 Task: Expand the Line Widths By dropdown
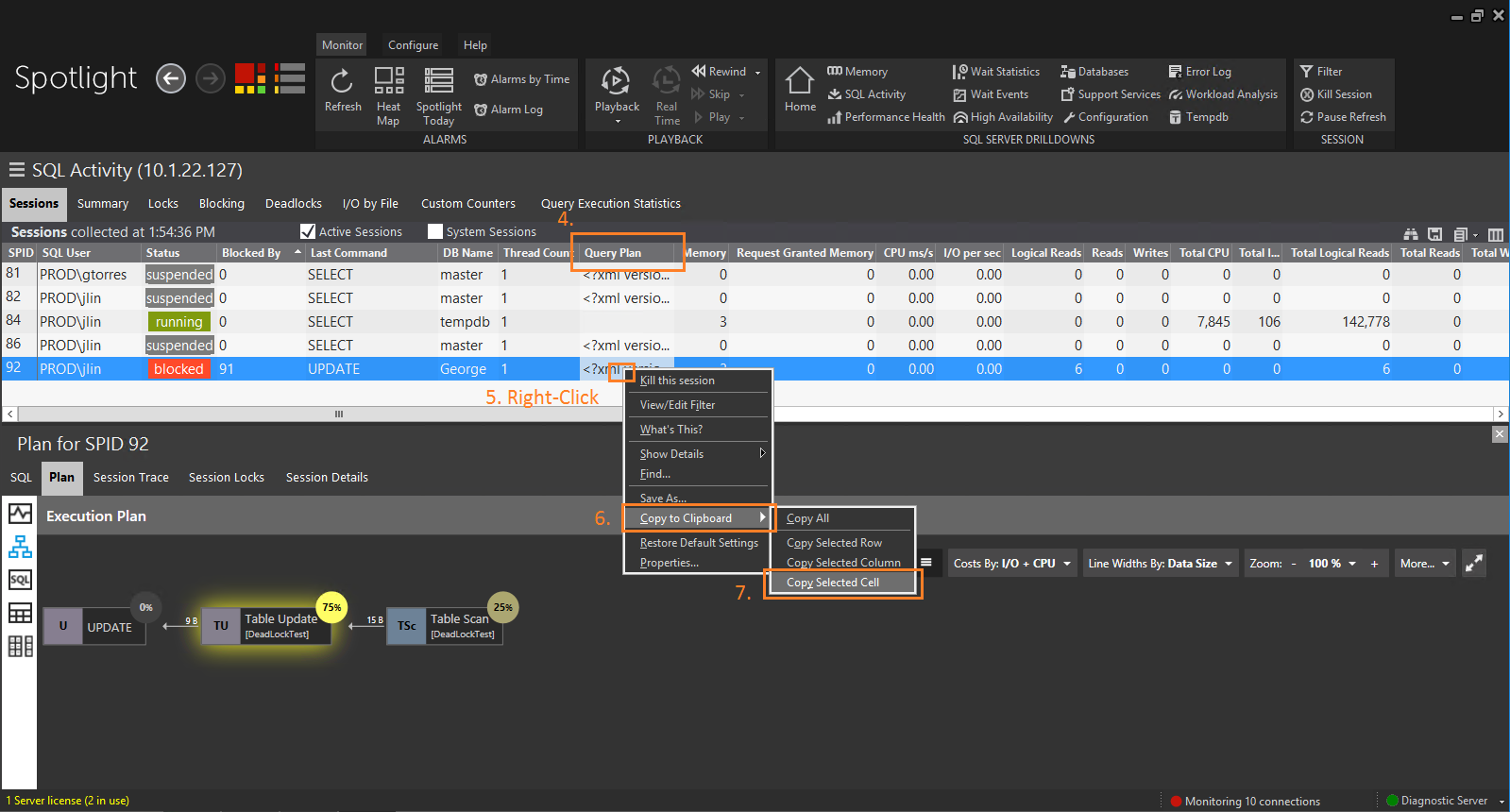[x=1160, y=564]
